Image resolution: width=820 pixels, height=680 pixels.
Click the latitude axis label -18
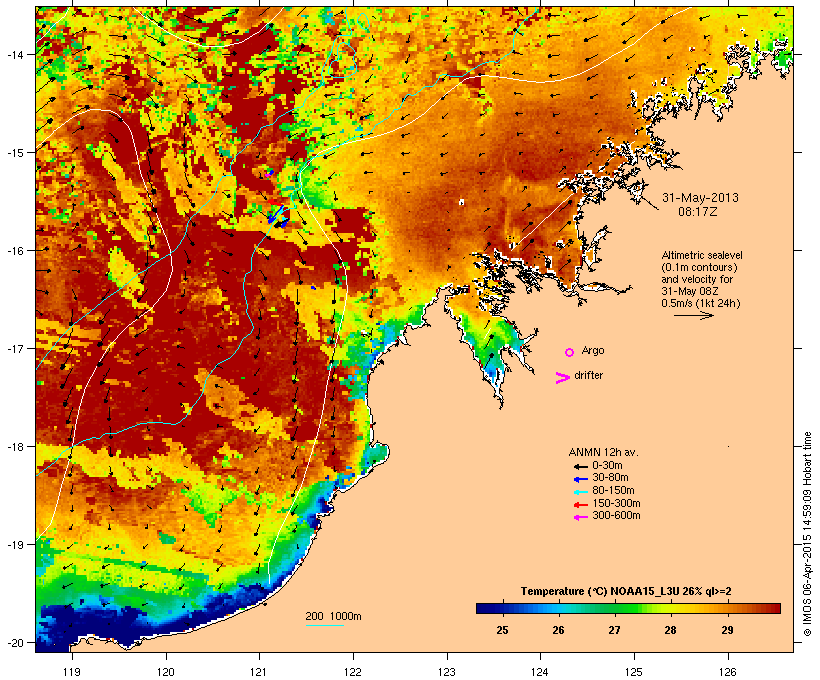click(14, 447)
